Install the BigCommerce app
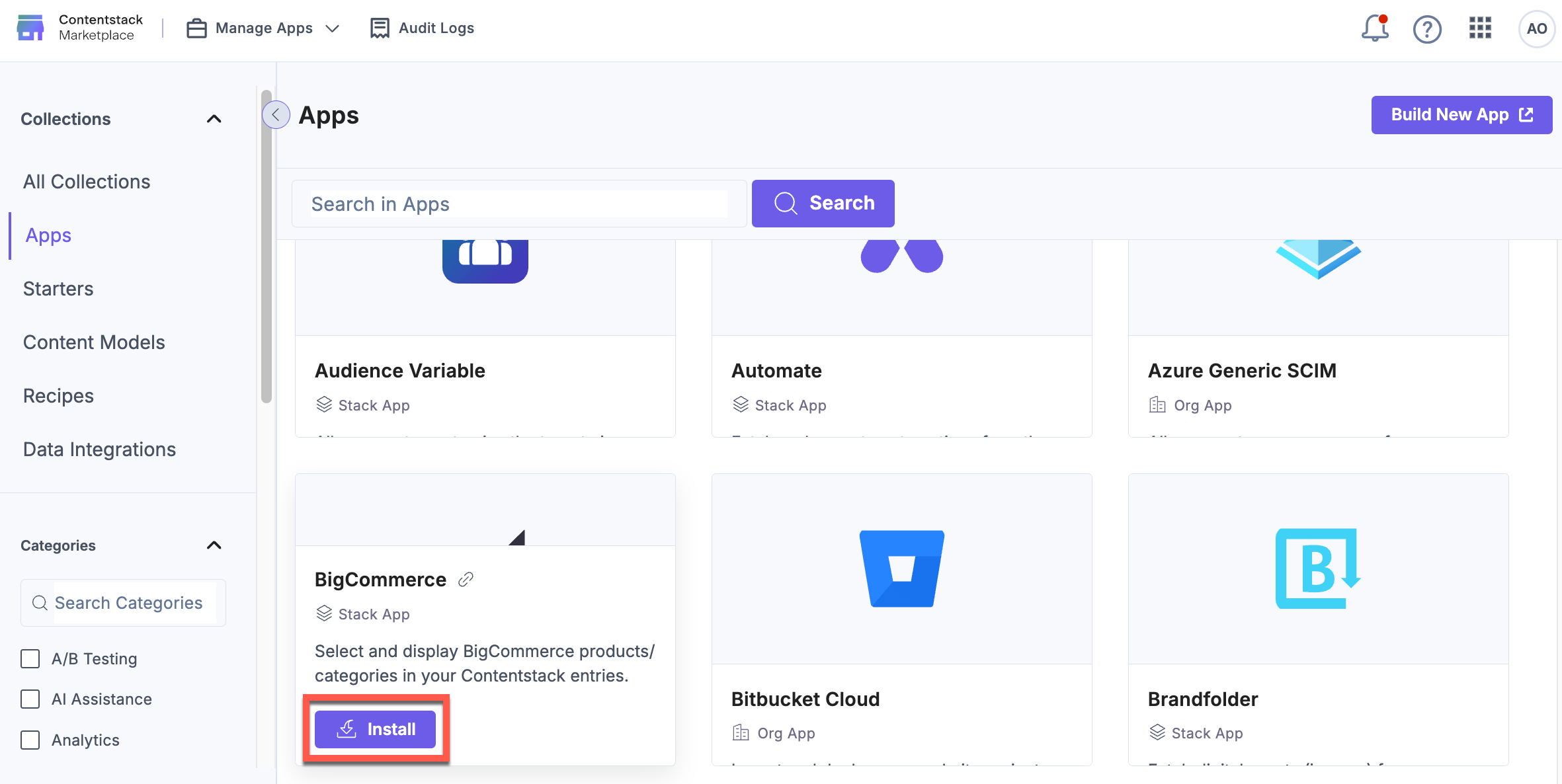This screenshot has width=1562, height=784. 375,729
